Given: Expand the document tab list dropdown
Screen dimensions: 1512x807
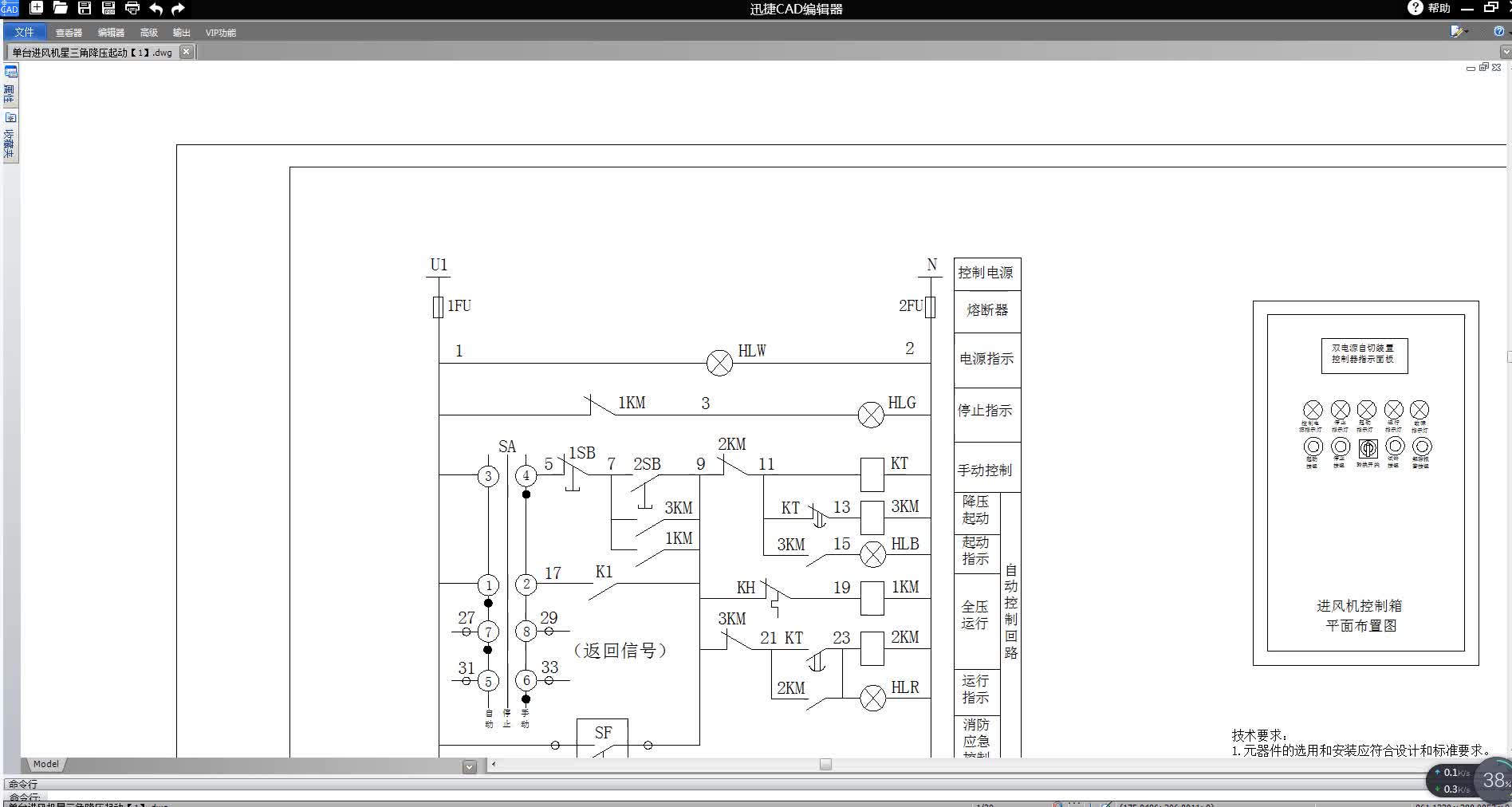Looking at the screenshot, I should 1506,52.
